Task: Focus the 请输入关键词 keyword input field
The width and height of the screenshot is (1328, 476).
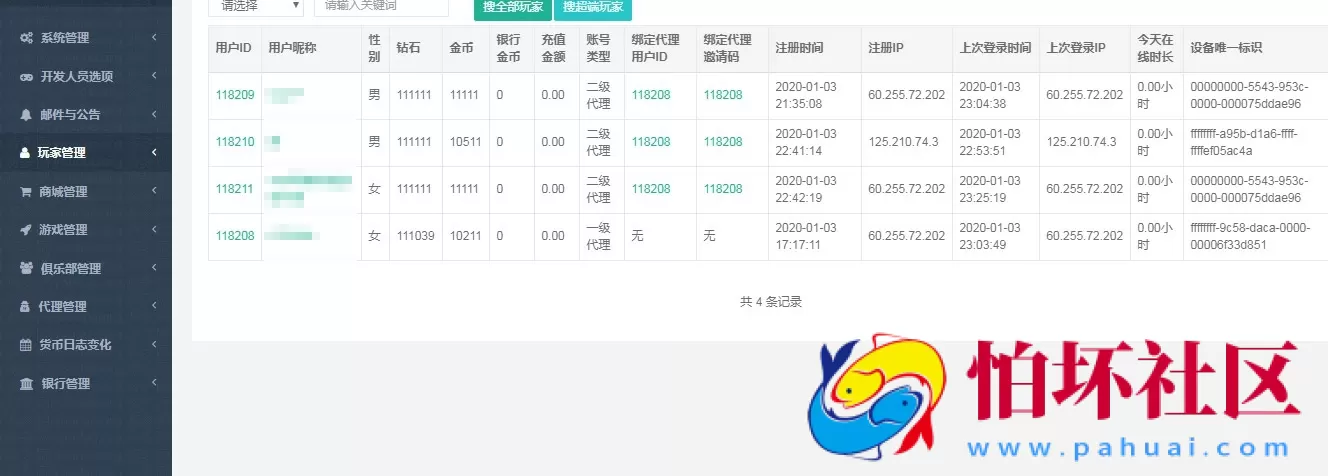Action: (x=381, y=6)
